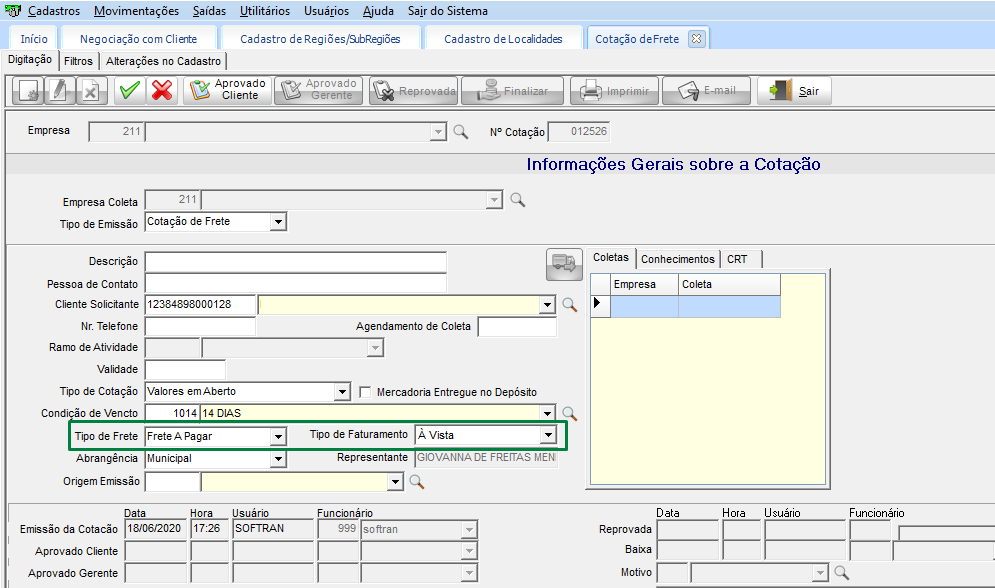Cancel with the red X icon

(x=161, y=91)
